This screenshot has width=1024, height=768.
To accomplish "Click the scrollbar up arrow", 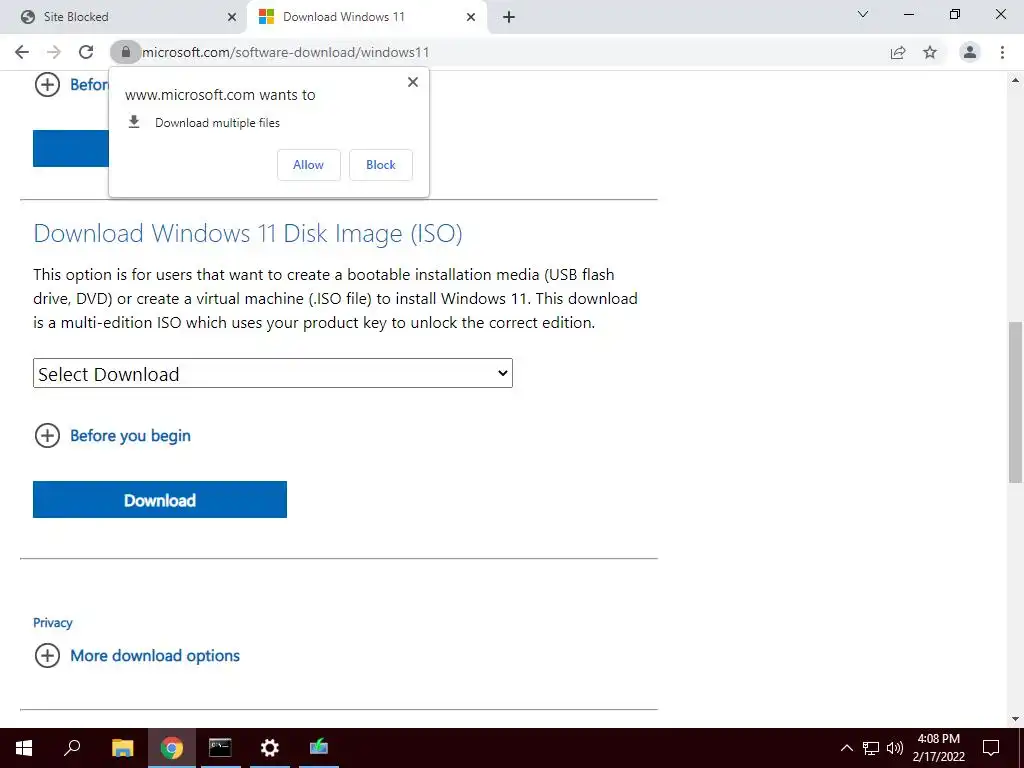I will pyautogui.click(x=1015, y=80).
